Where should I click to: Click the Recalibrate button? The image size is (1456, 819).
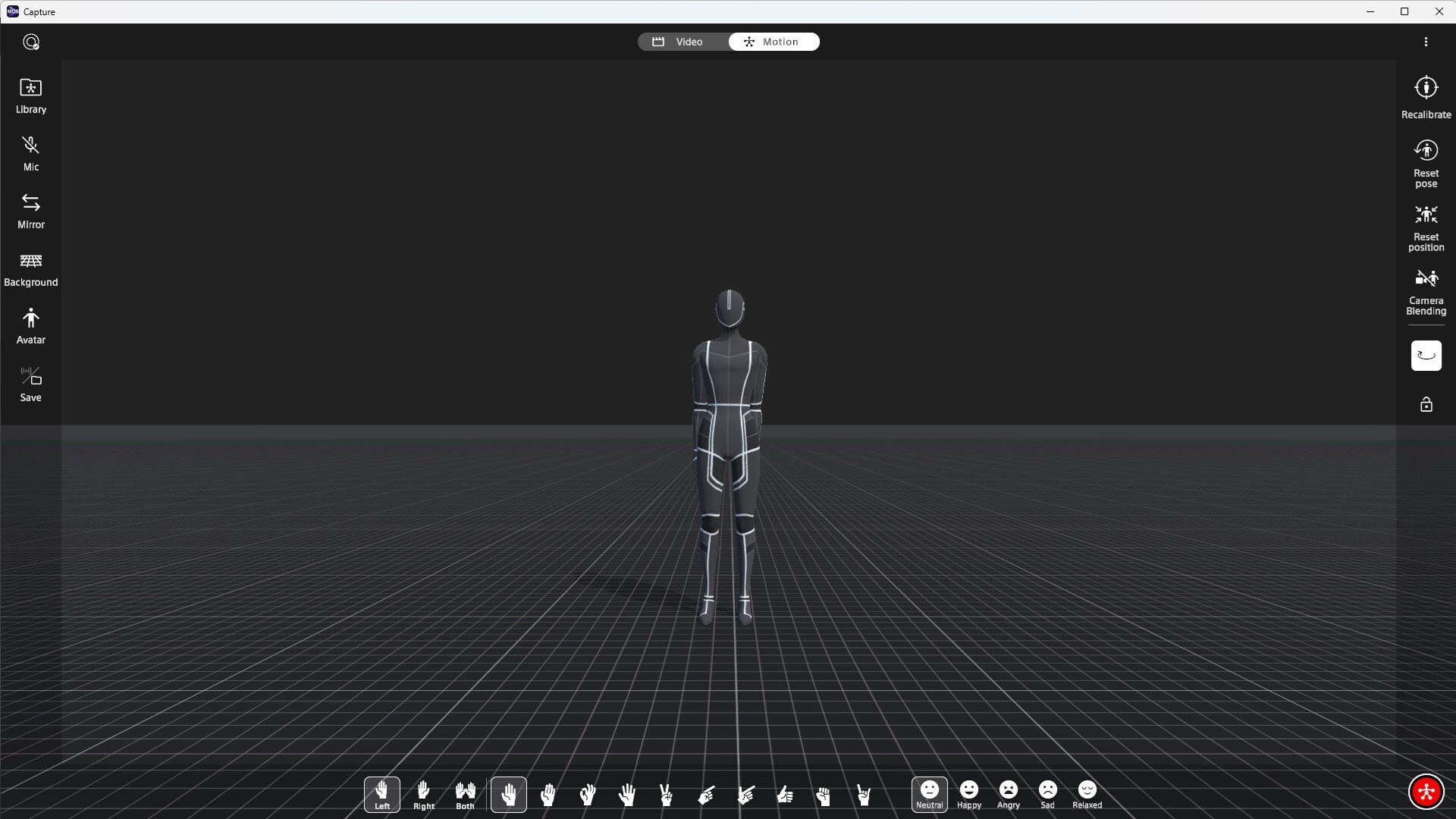(x=1426, y=97)
